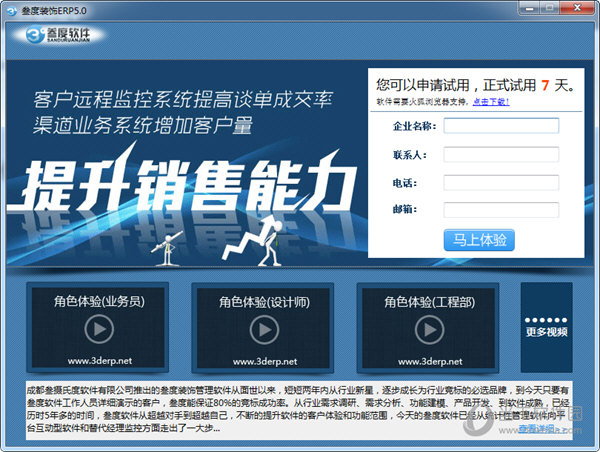Viewport: 600px width, 452px height.
Task: Click the 提升销售能力 banner headline
Action: click(x=188, y=184)
